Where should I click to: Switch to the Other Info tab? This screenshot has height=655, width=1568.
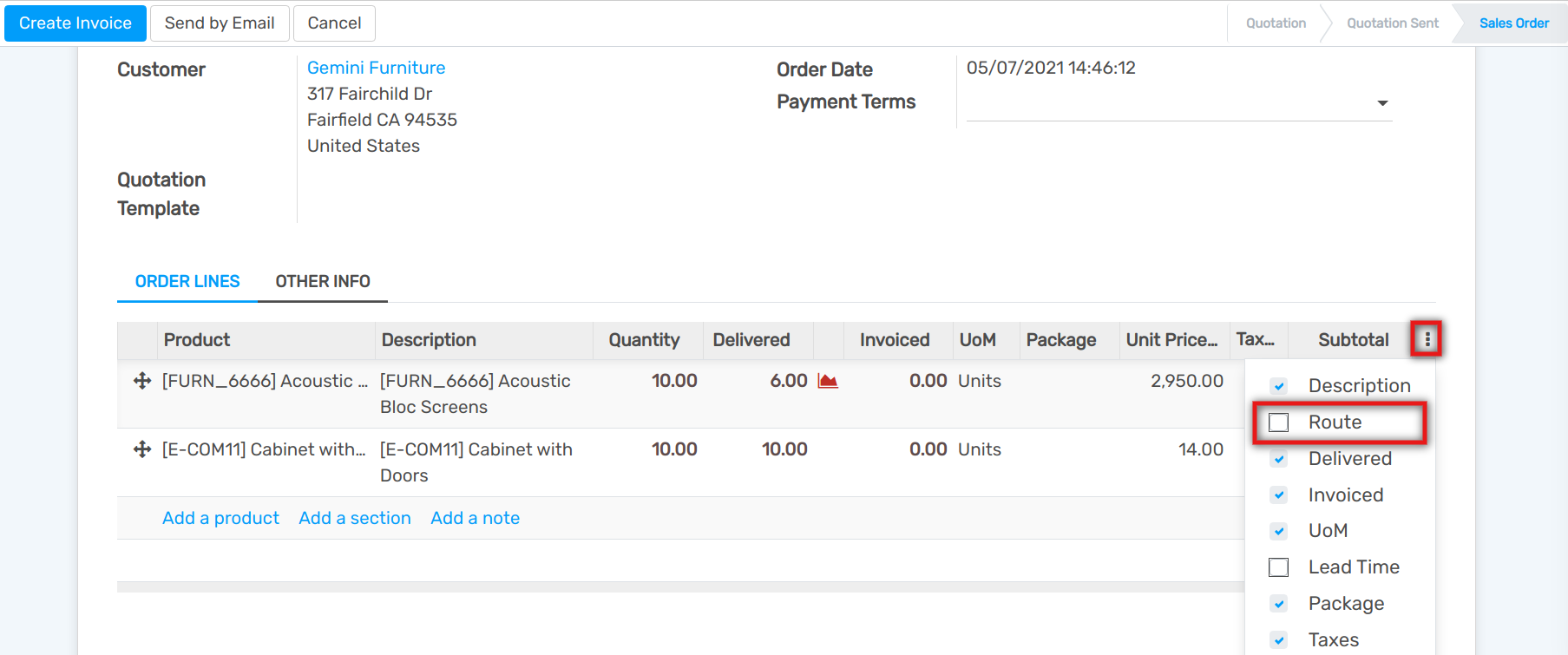pos(322,281)
